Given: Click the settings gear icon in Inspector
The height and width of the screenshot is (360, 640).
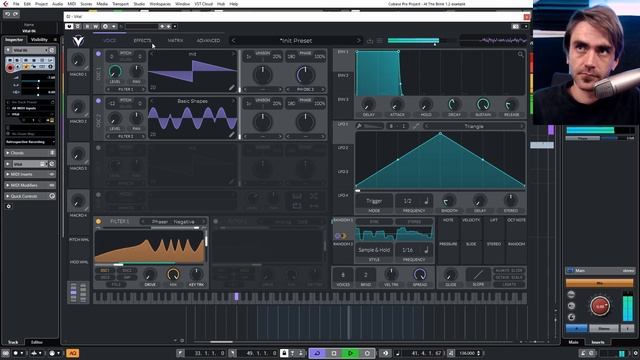Looking at the screenshot, I should pyautogui.click(x=9, y=206).
